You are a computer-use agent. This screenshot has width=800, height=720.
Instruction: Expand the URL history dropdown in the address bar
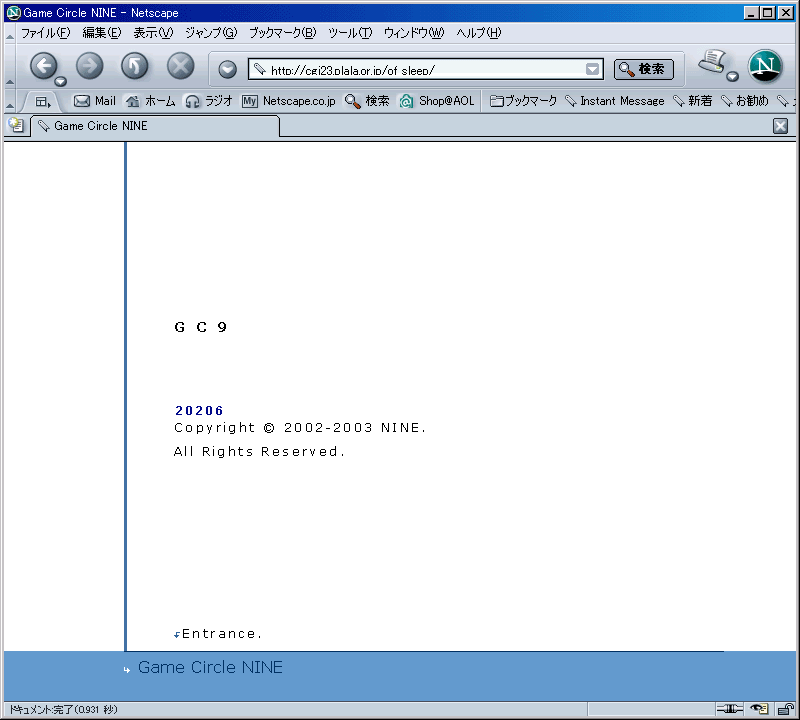click(x=592, y=69)
